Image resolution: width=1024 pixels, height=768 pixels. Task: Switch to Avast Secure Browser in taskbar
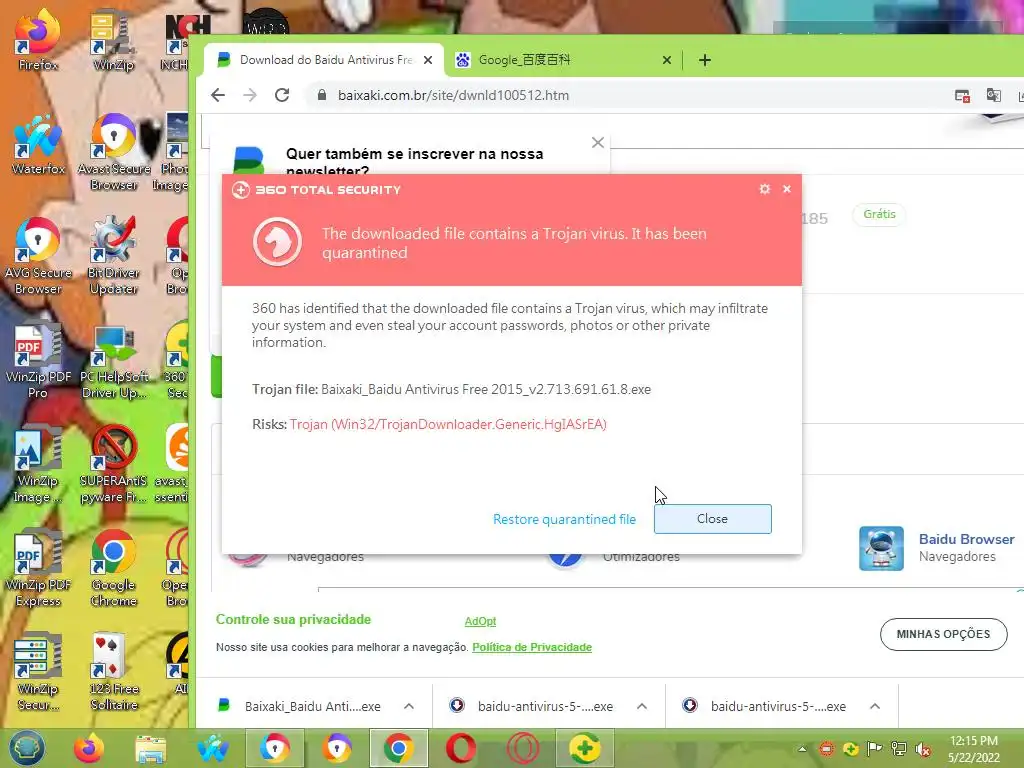tap(337, 748)
